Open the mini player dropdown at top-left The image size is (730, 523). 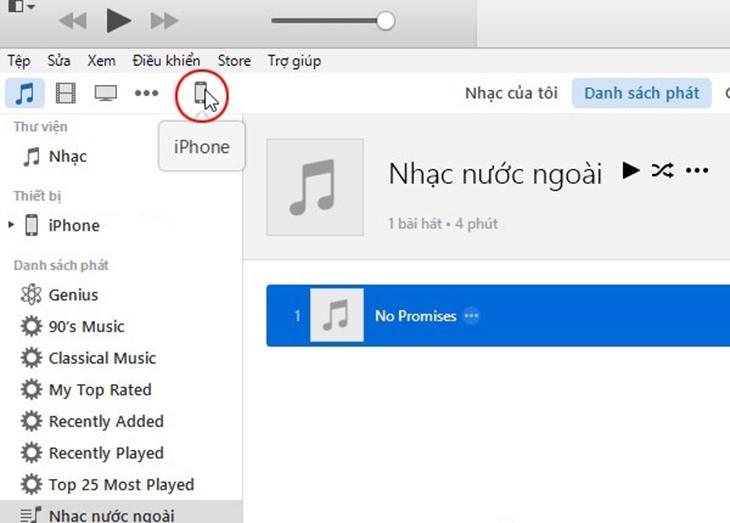tap(19, 8)
